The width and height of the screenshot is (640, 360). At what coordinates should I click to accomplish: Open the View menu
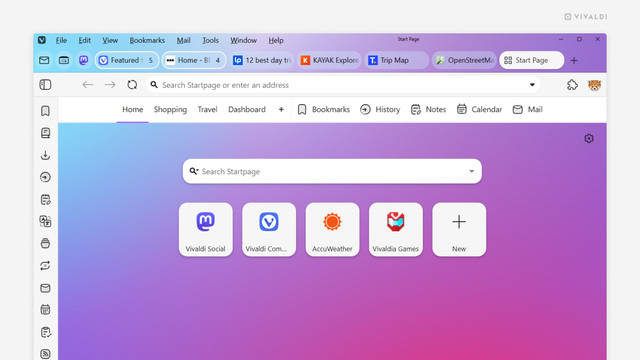pyautogui.click(x=110, y=40)
